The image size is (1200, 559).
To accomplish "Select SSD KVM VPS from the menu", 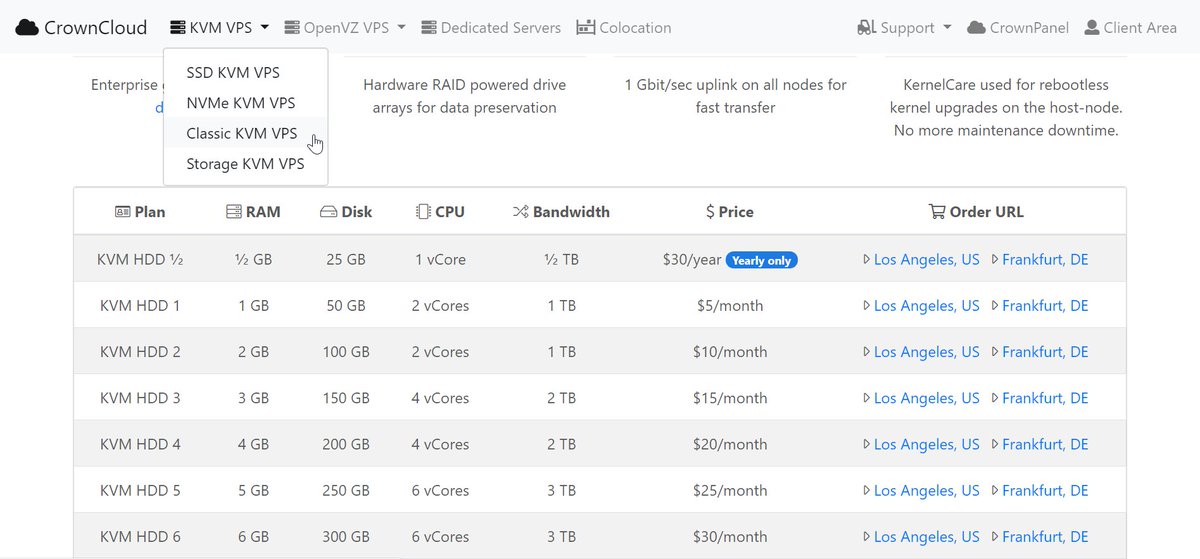I will coord(245,73).
